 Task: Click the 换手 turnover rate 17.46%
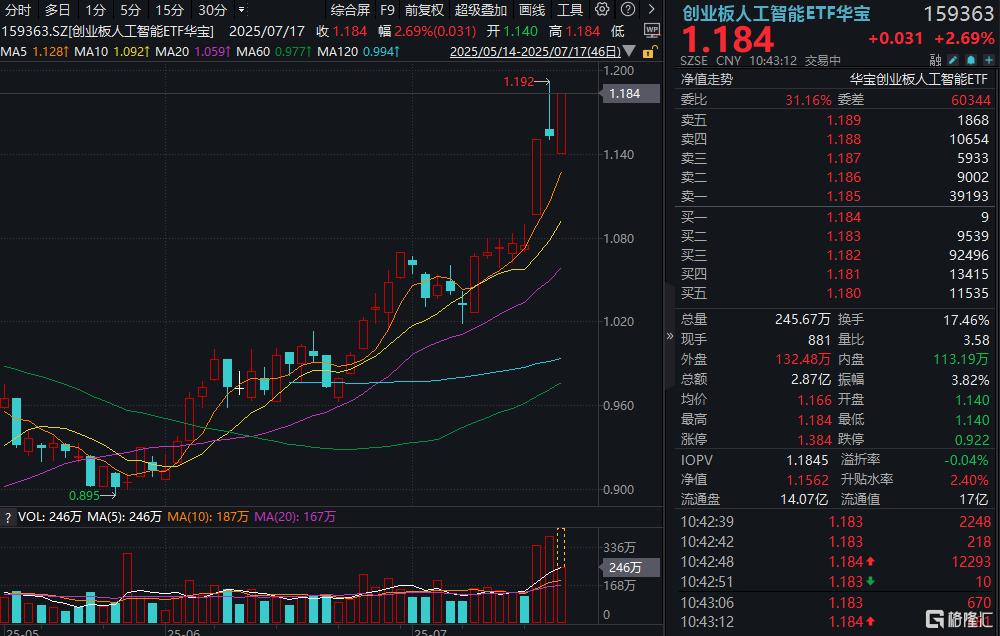tap(966, 320)
